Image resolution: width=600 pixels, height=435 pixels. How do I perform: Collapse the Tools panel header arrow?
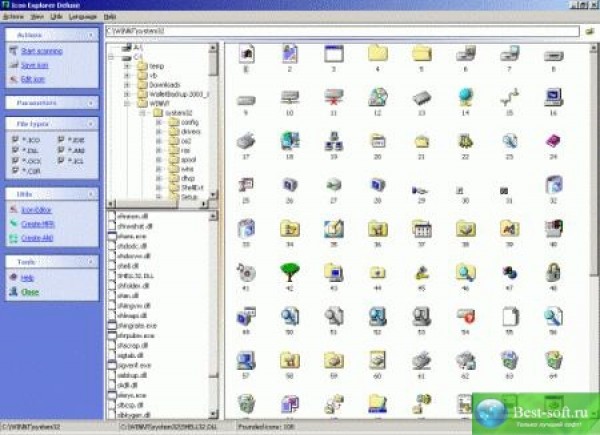click(x=91, y=262)
